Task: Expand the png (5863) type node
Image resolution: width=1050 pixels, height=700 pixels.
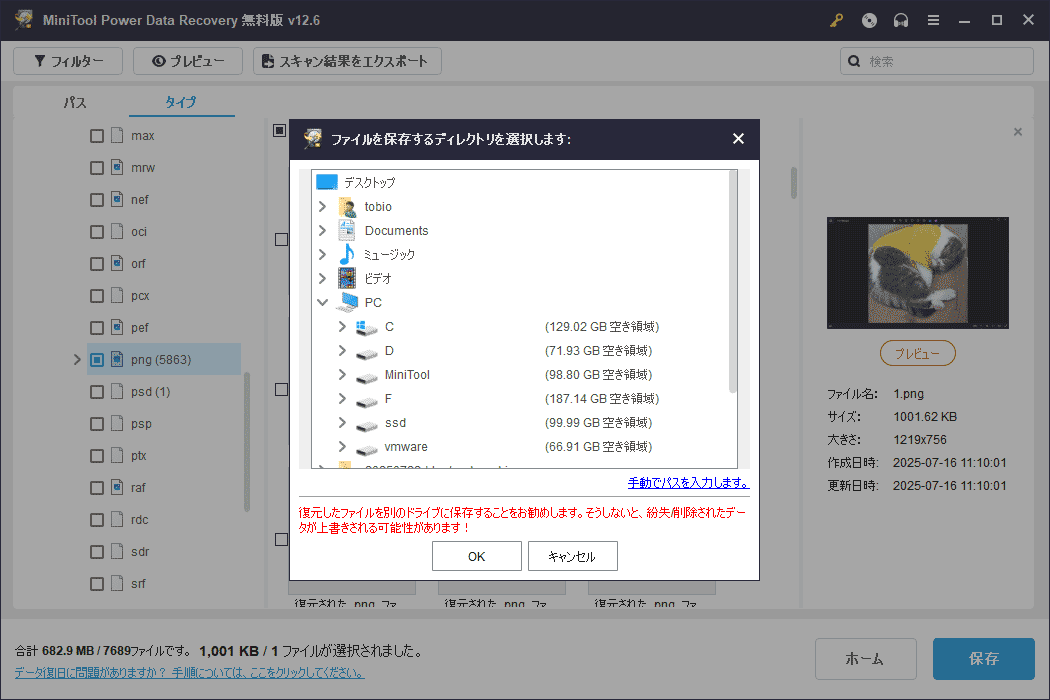Action: click(x=77, y=360)
